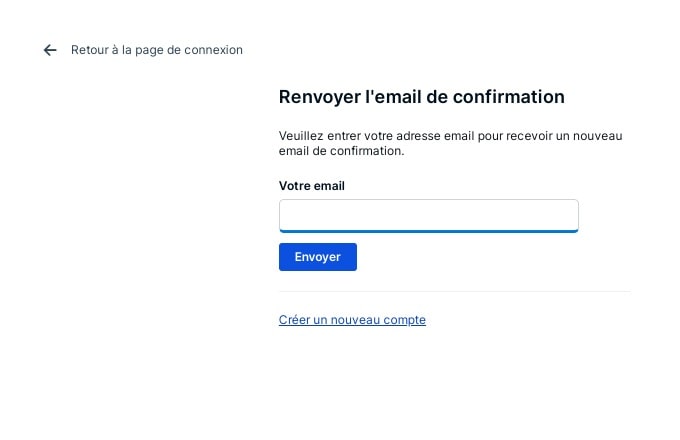
Task: Submit the form with Envoyer
Action: (x=317, y=257)
